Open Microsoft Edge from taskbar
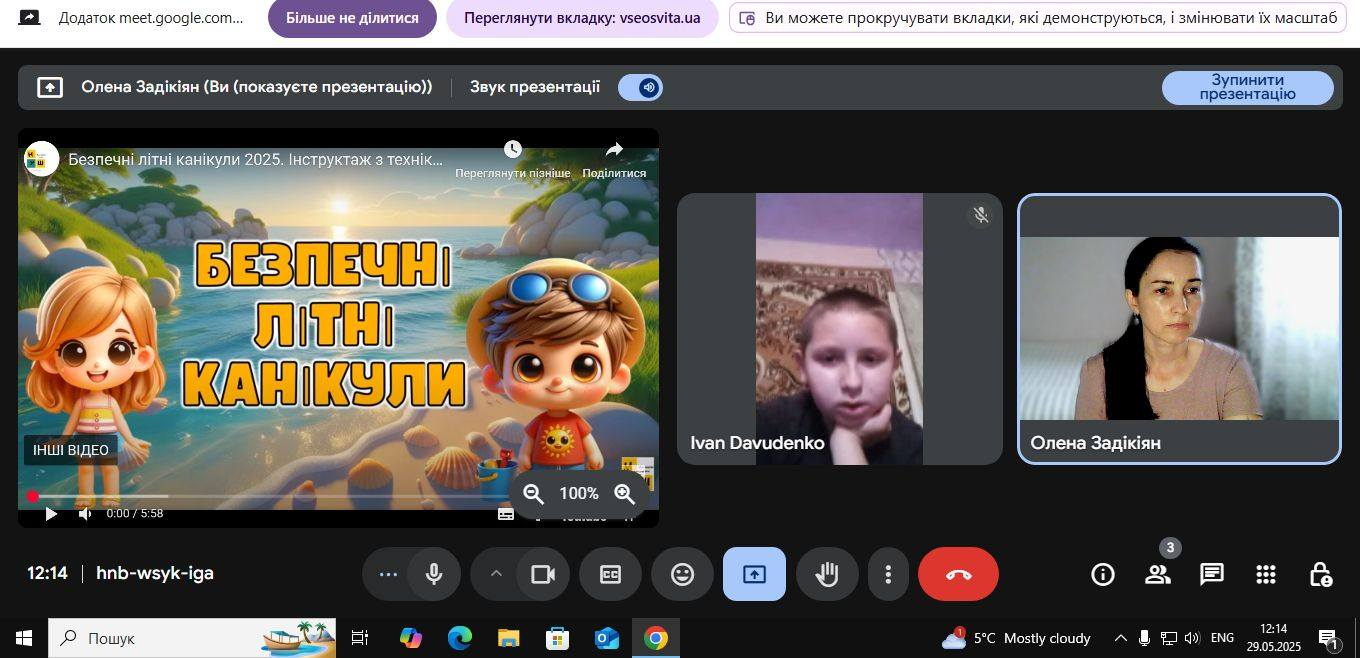Viewport: 1360px width, 658px height. tap(459, 638)
